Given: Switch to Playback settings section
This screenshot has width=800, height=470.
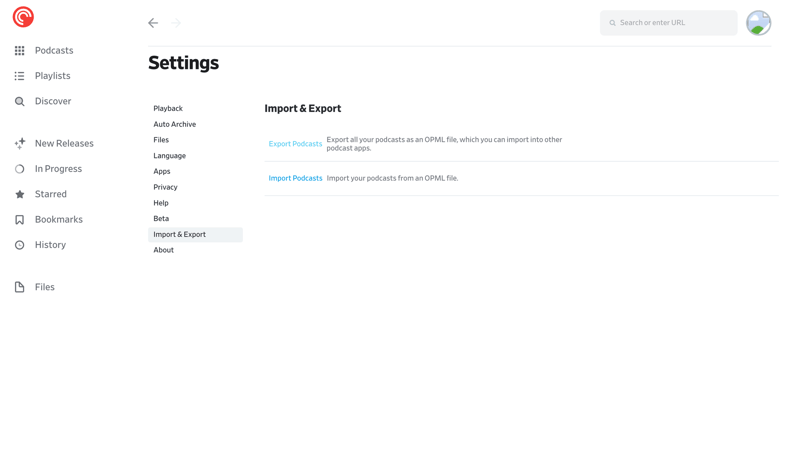Looking at the screenshot, I should pos(168,109).
